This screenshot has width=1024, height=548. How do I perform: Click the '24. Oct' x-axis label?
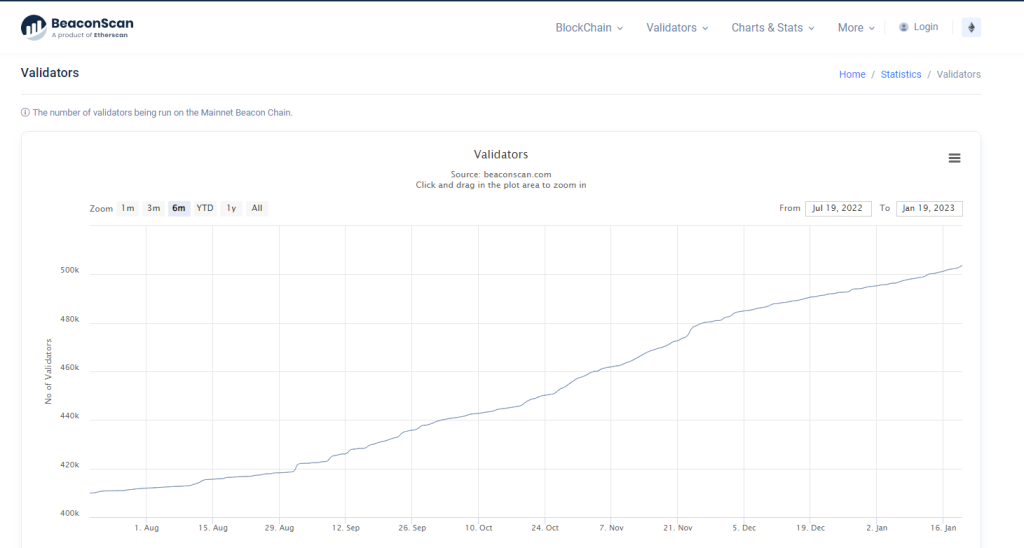click(x=545, y=528)
